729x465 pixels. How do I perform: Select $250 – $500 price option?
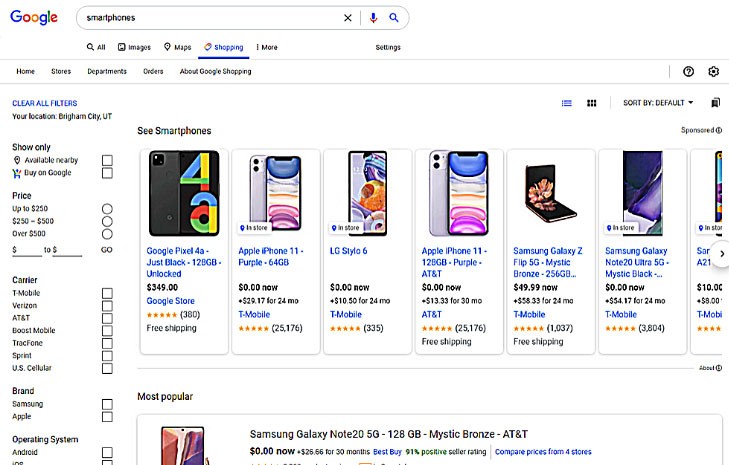coord(107,221)
